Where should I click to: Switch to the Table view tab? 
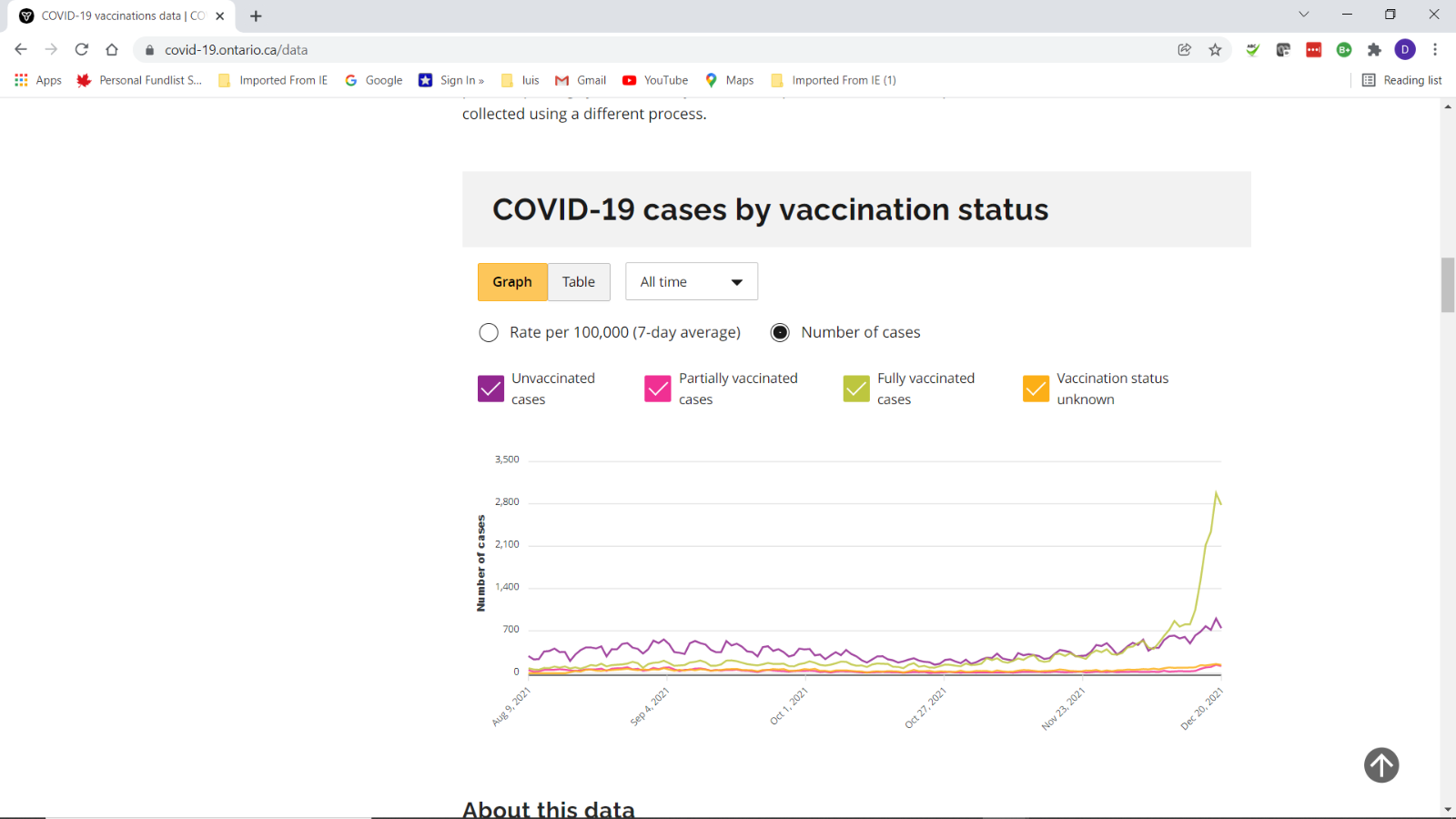click(x=579, y=282)
